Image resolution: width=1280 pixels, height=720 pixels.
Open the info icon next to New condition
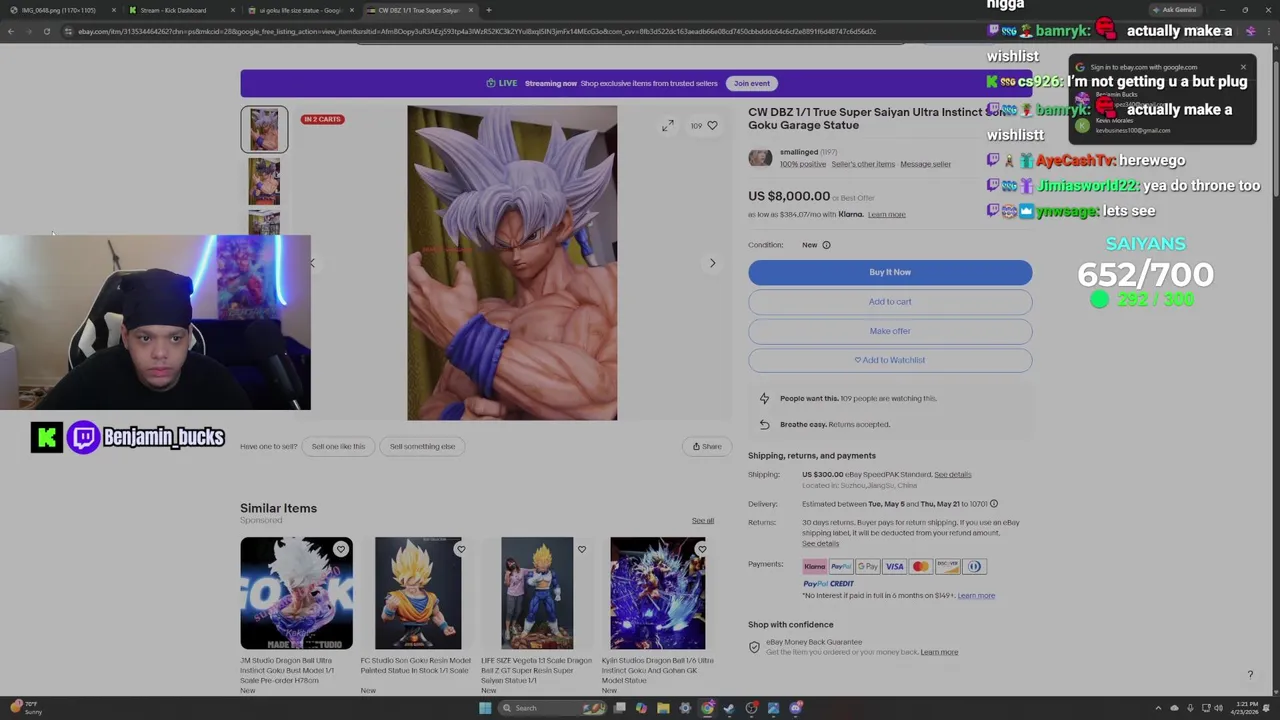(x=826, y=245)
